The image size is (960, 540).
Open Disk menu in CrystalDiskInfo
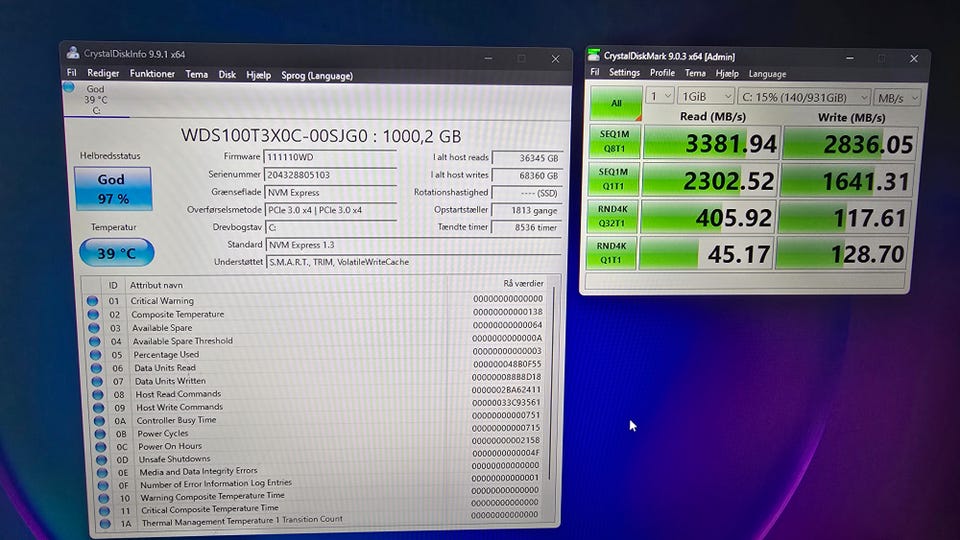(x=227, y=75)
